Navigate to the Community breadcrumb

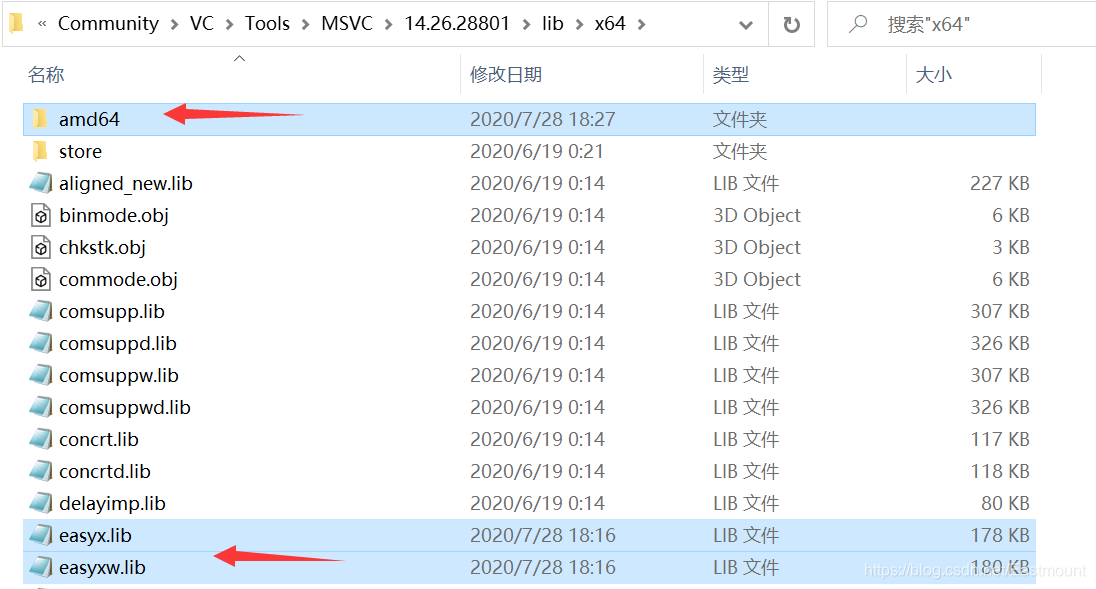[x=108, y=24]
